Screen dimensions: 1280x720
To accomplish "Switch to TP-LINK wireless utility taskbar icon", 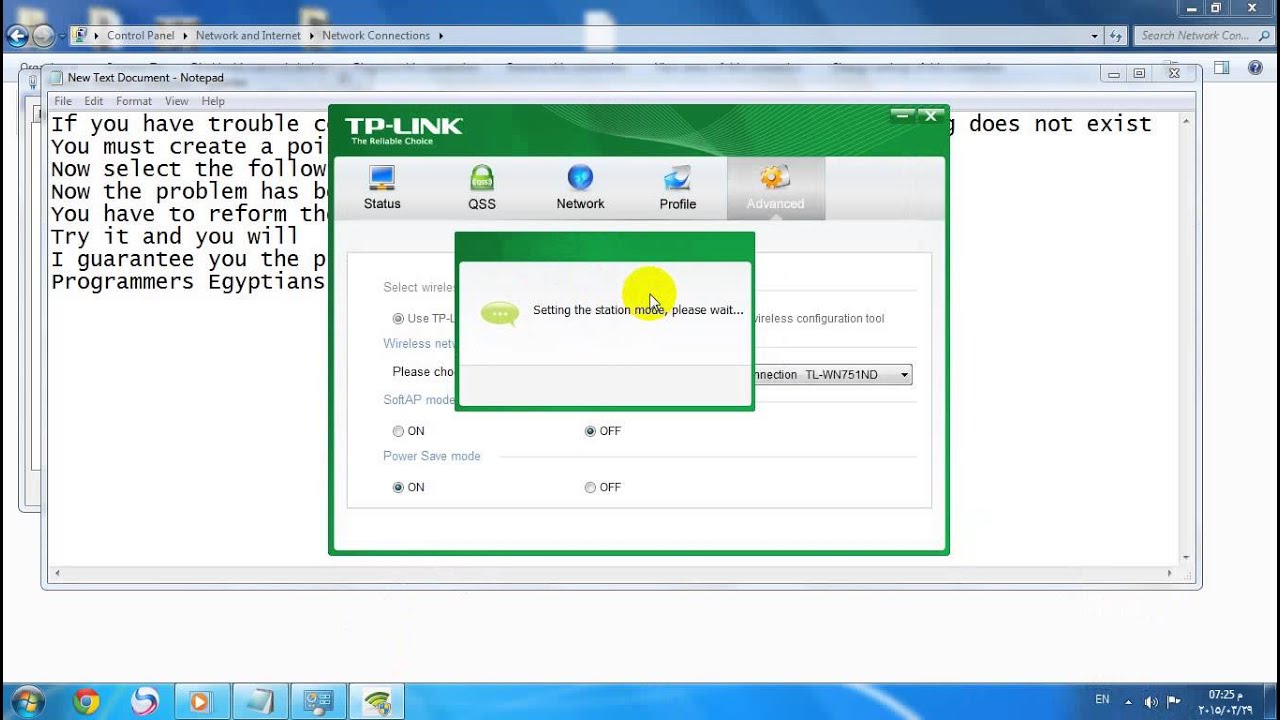I will click(x=378, y=702).
